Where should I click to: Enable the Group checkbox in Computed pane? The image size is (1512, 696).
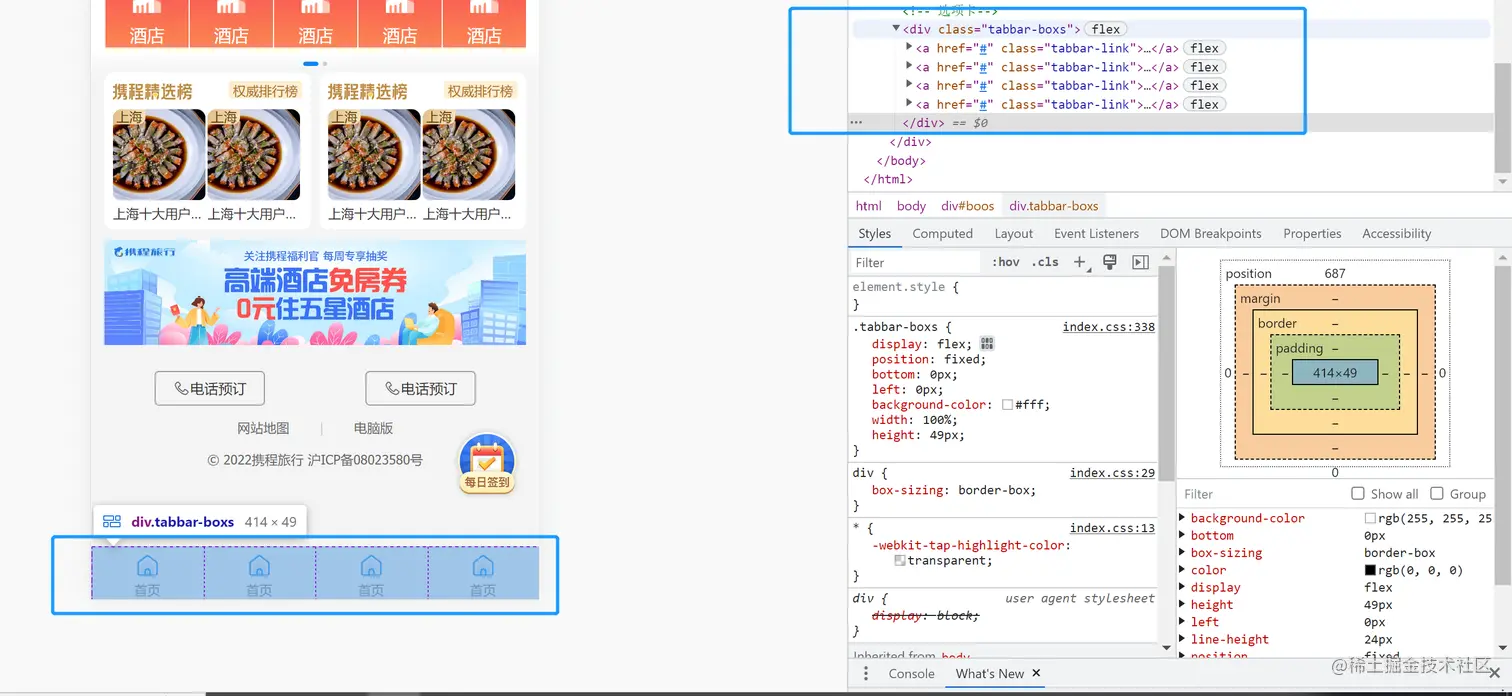(x=1437, y=493)
